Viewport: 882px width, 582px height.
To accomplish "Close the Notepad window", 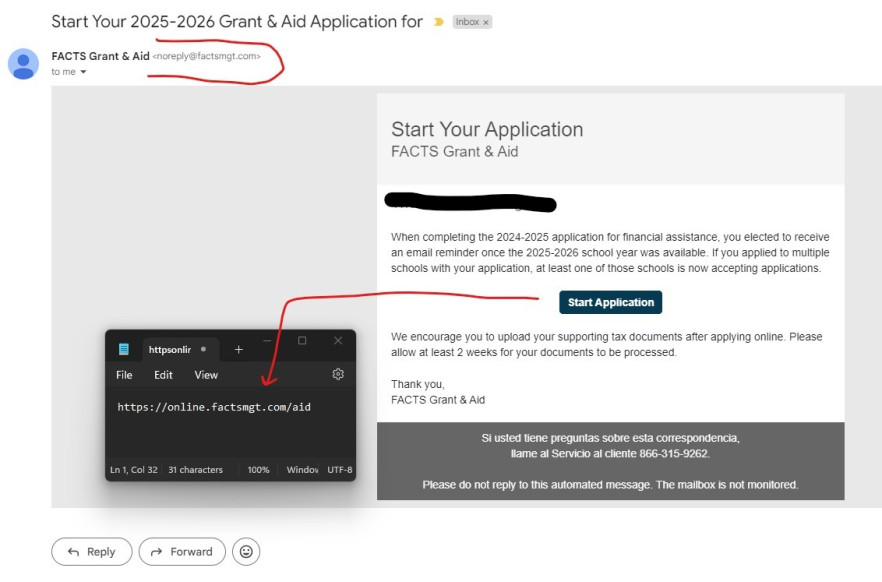I will coord(338,341).
